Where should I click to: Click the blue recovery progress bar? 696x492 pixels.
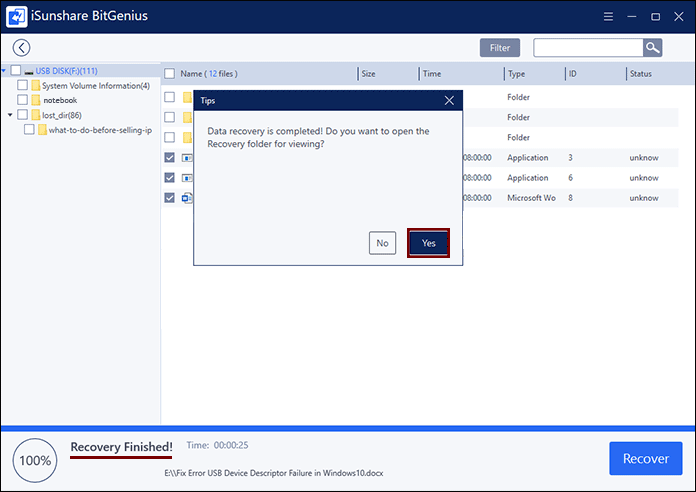pyautogui.click(x=348, y=429)
